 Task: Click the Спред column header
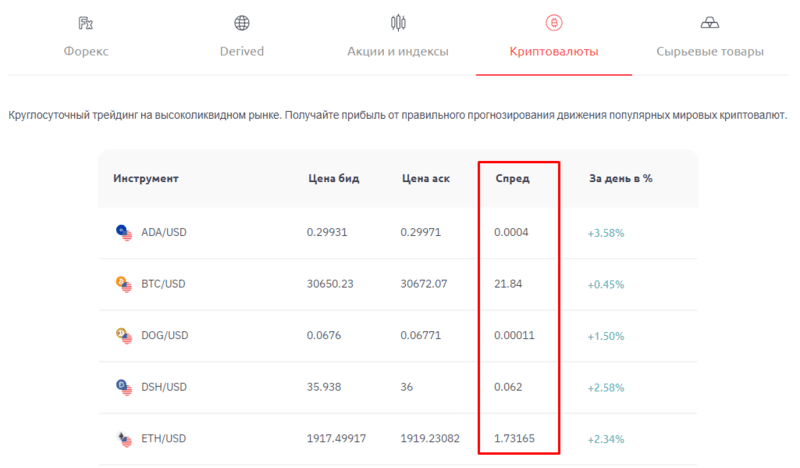point(512,179)
